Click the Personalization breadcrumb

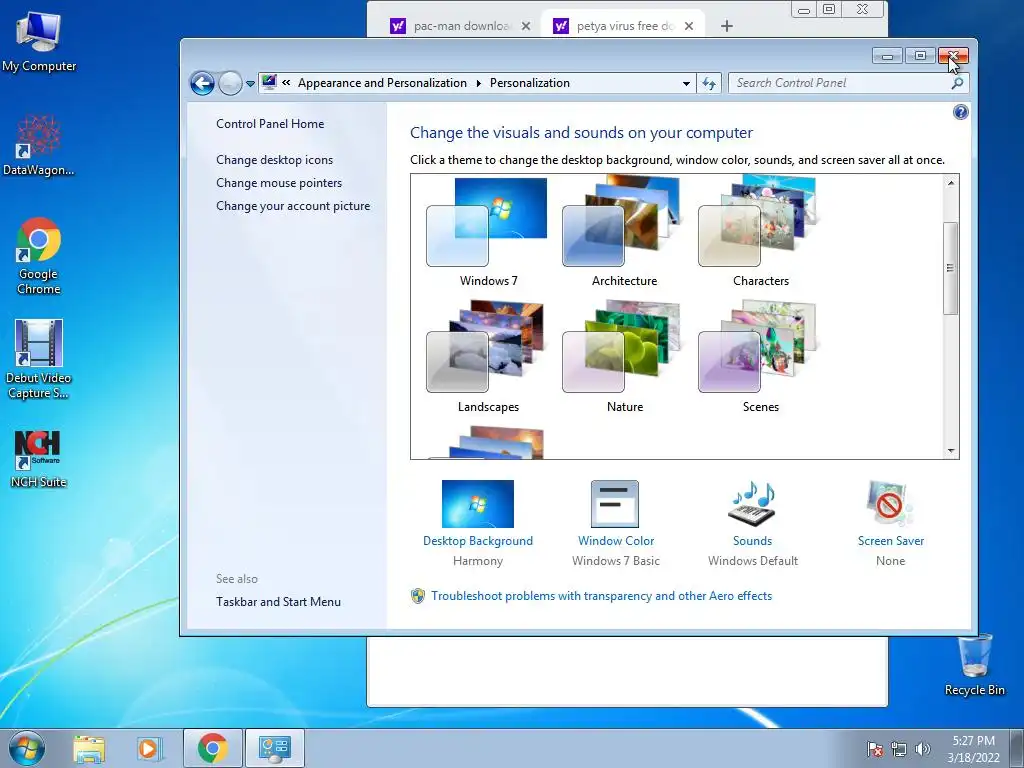[530, 83]
